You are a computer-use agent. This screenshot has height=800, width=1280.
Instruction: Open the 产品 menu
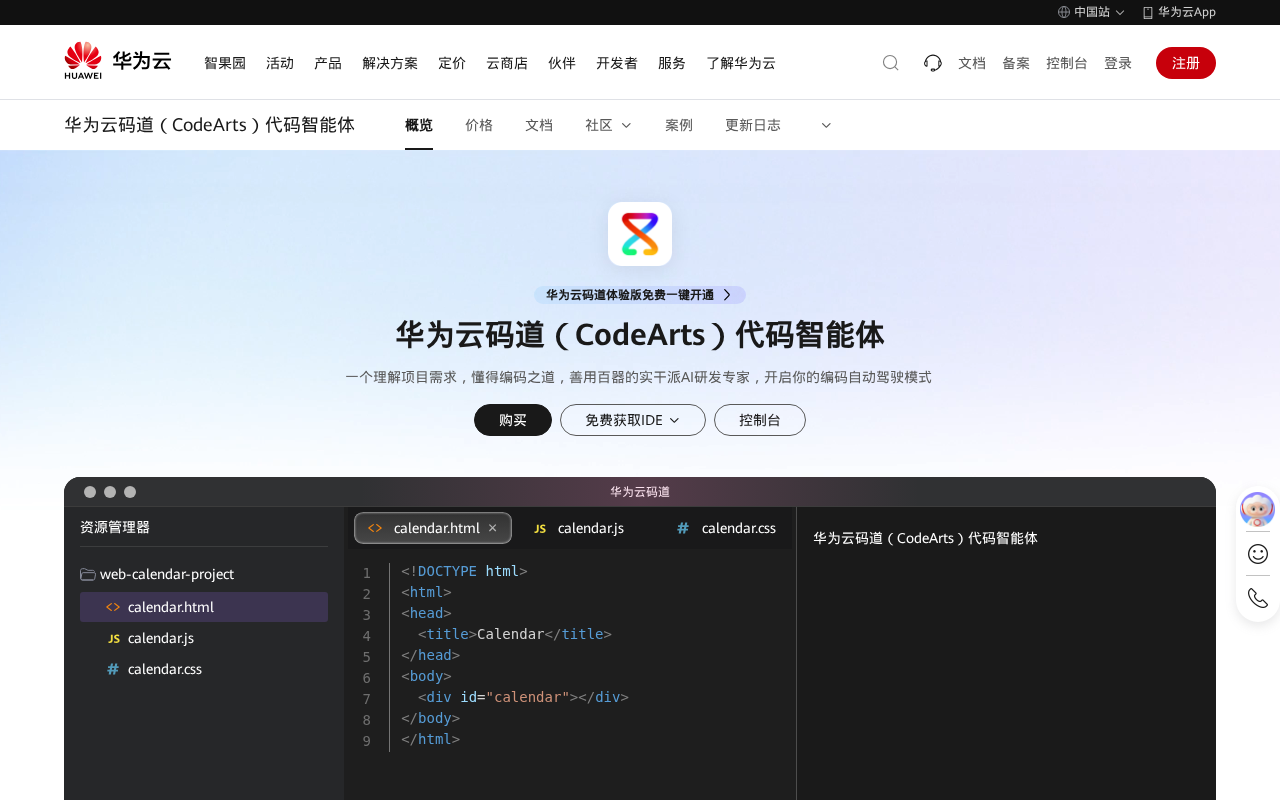[x=328, y=63]
